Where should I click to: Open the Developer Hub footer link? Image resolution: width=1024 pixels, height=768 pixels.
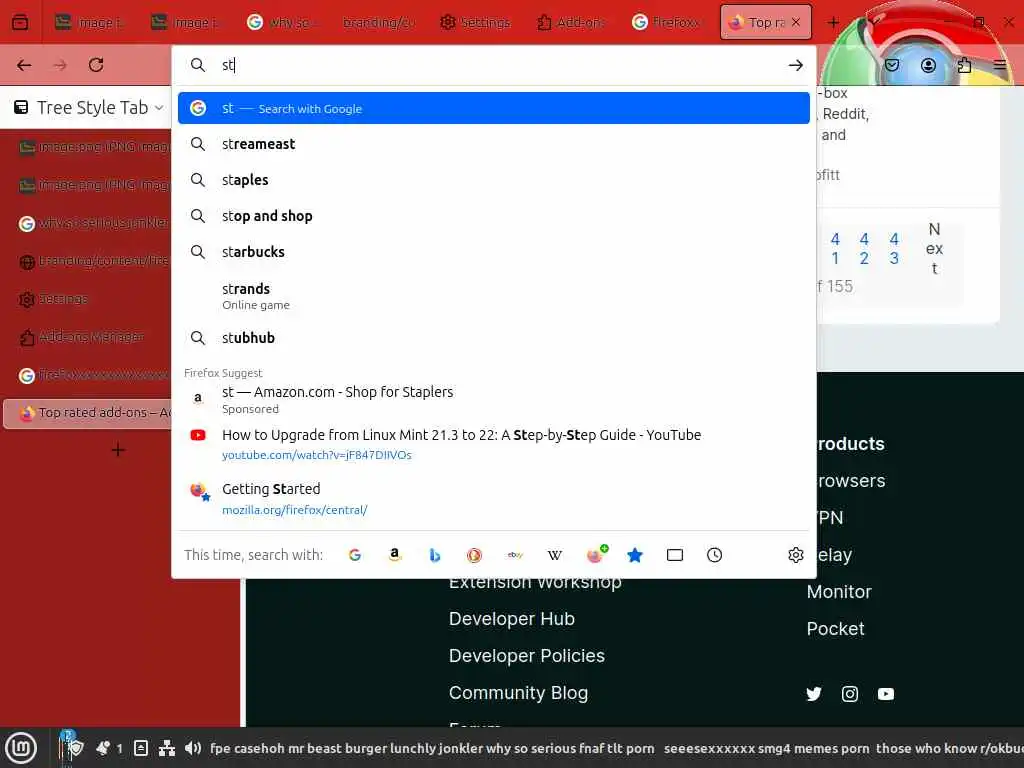512,619
